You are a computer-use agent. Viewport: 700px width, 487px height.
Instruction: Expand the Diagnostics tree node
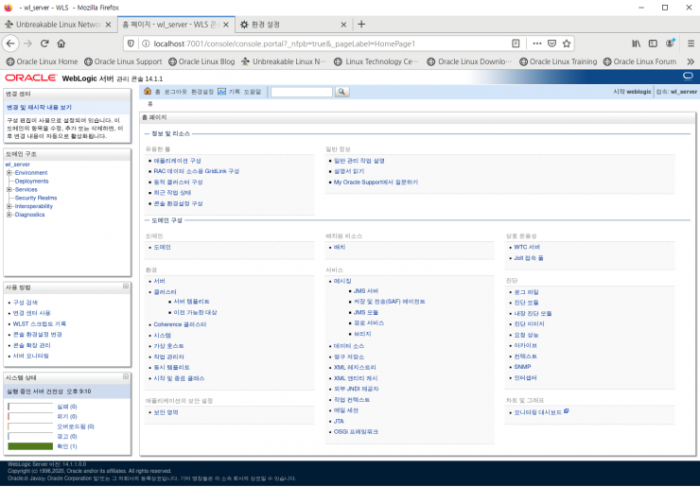pos(9,215)
